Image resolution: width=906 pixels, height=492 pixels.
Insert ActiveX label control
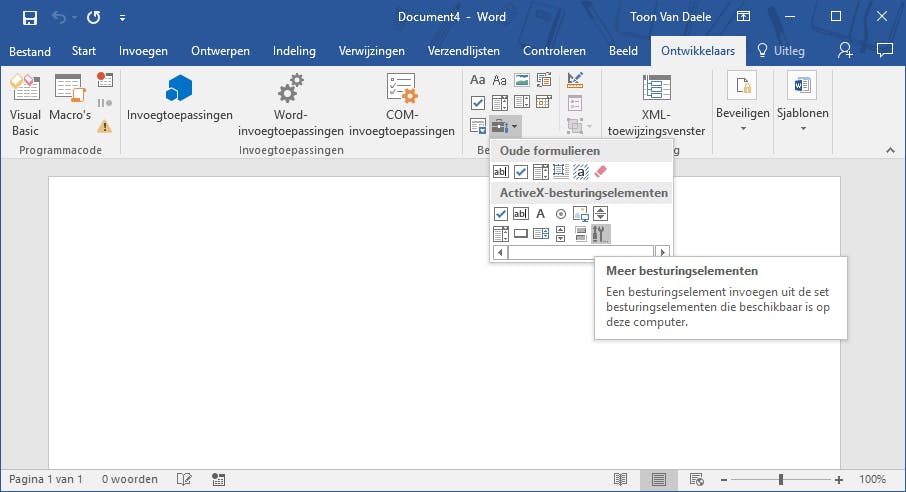coord(541,214)
